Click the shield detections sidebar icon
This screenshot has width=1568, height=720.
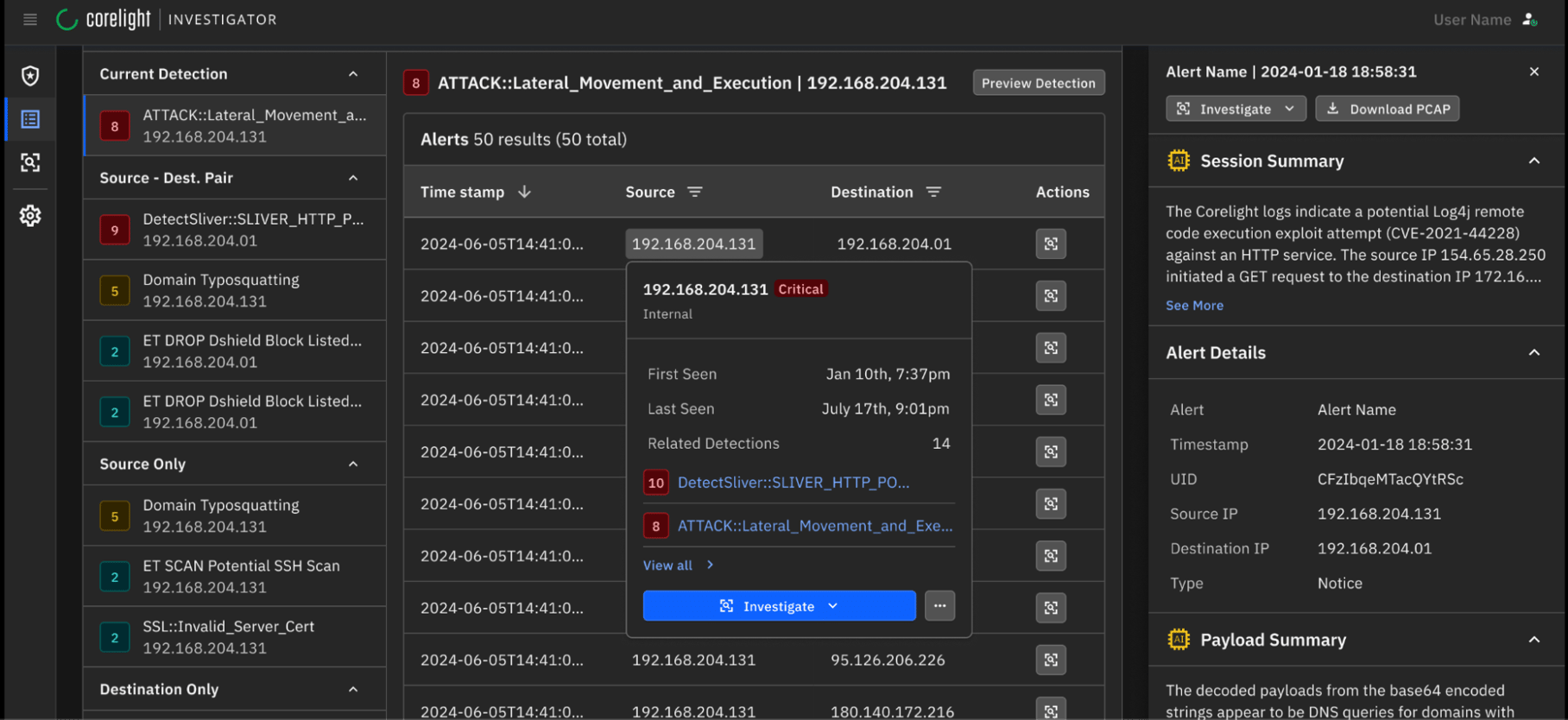point(30,76)
